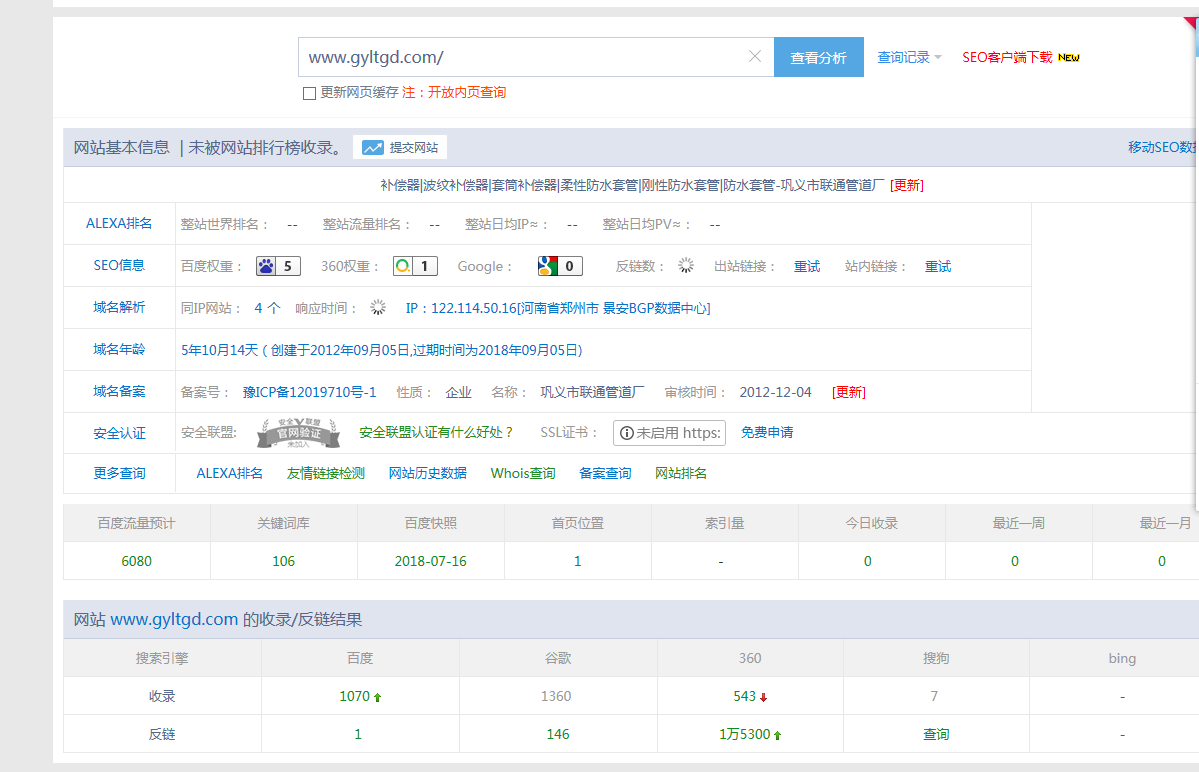
Task: Click the URL input field
Action: [520, 57]
